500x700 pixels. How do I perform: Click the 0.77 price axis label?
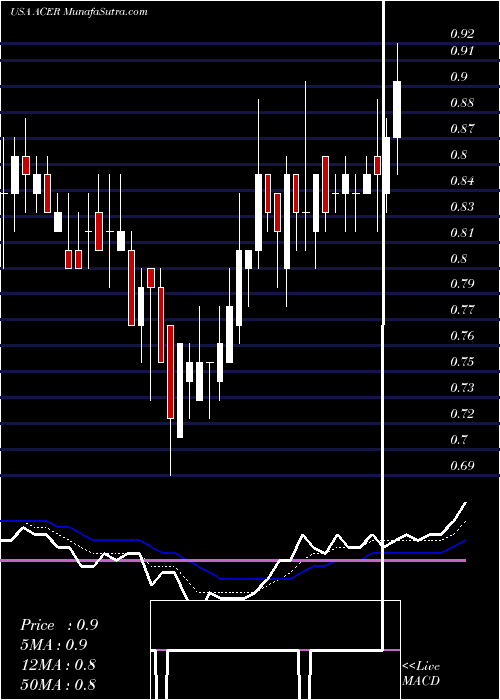pos(462,310)
